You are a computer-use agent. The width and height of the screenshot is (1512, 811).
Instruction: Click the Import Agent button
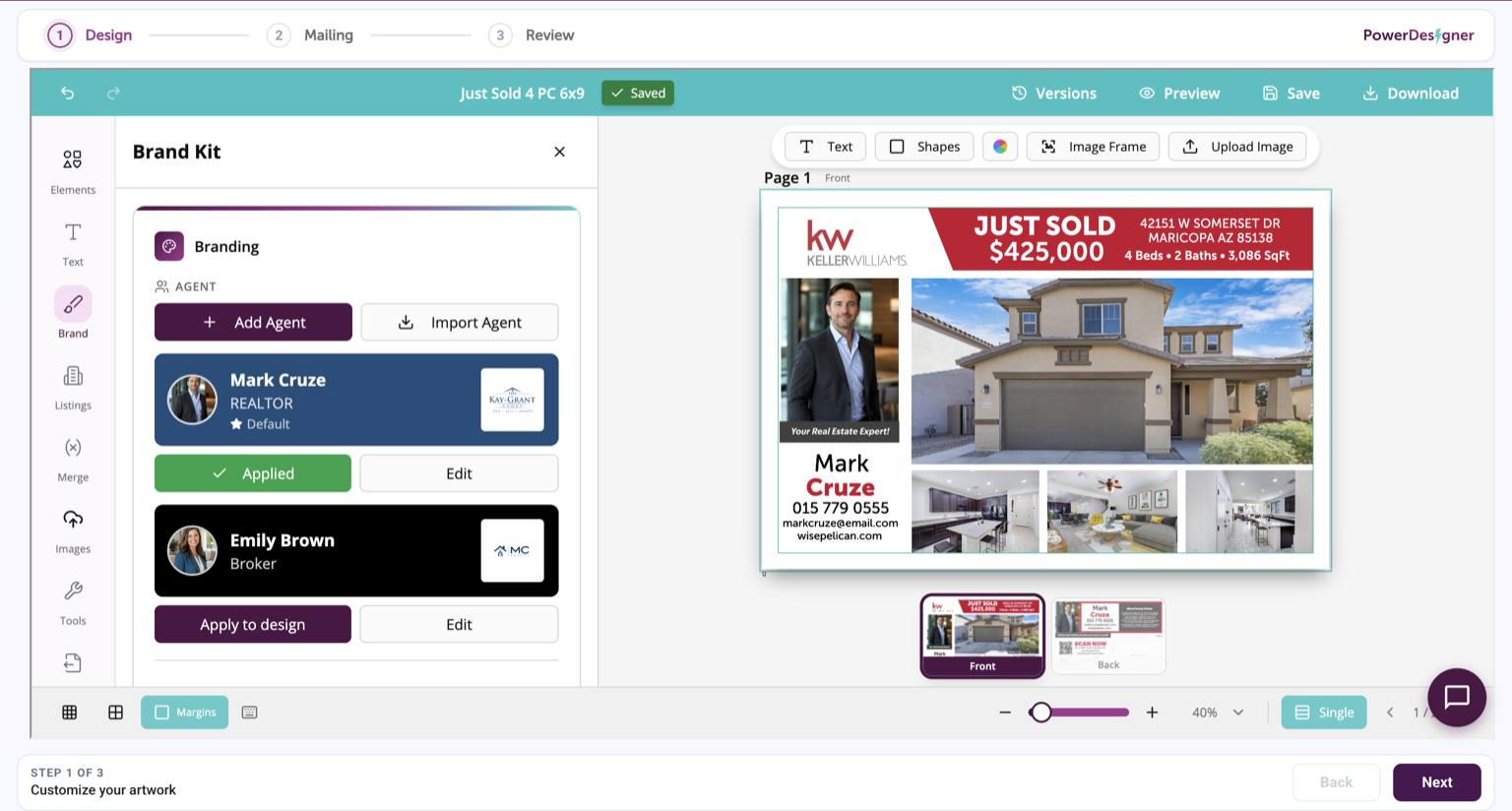coord(460,322)
